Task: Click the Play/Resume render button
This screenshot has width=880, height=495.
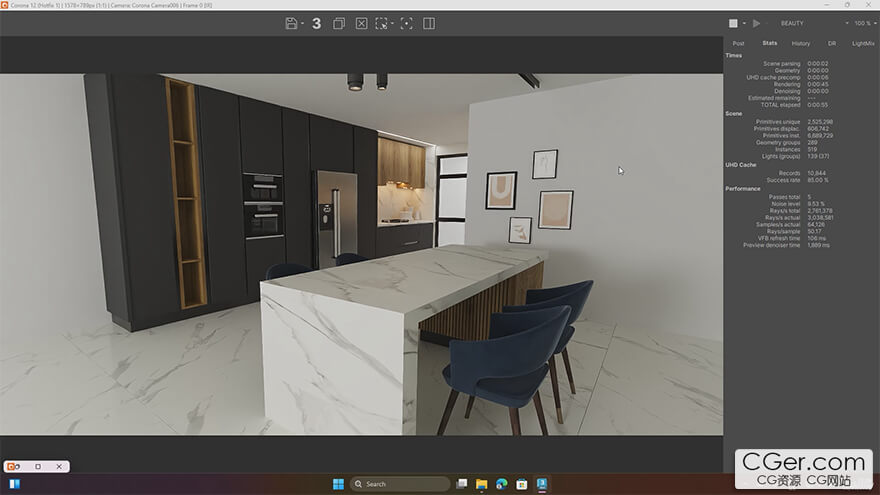Action: coord(757,24)
